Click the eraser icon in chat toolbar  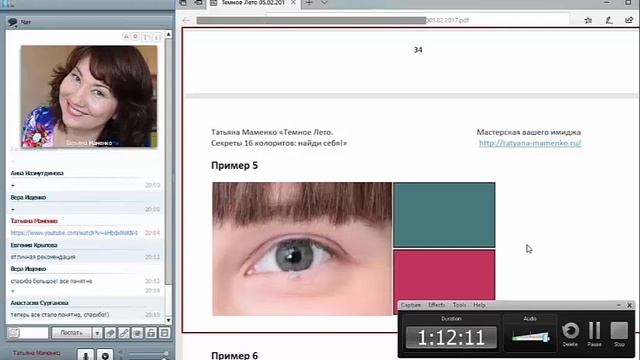110,333
